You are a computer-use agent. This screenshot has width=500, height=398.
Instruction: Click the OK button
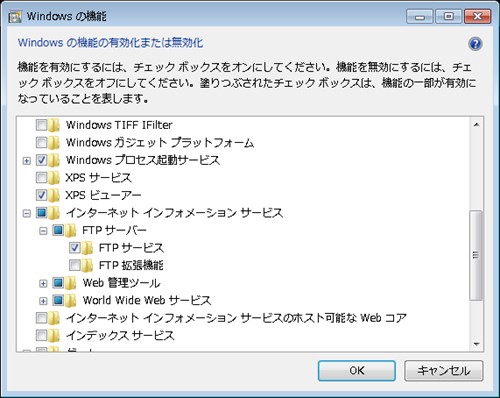click(x=357, y=370)
